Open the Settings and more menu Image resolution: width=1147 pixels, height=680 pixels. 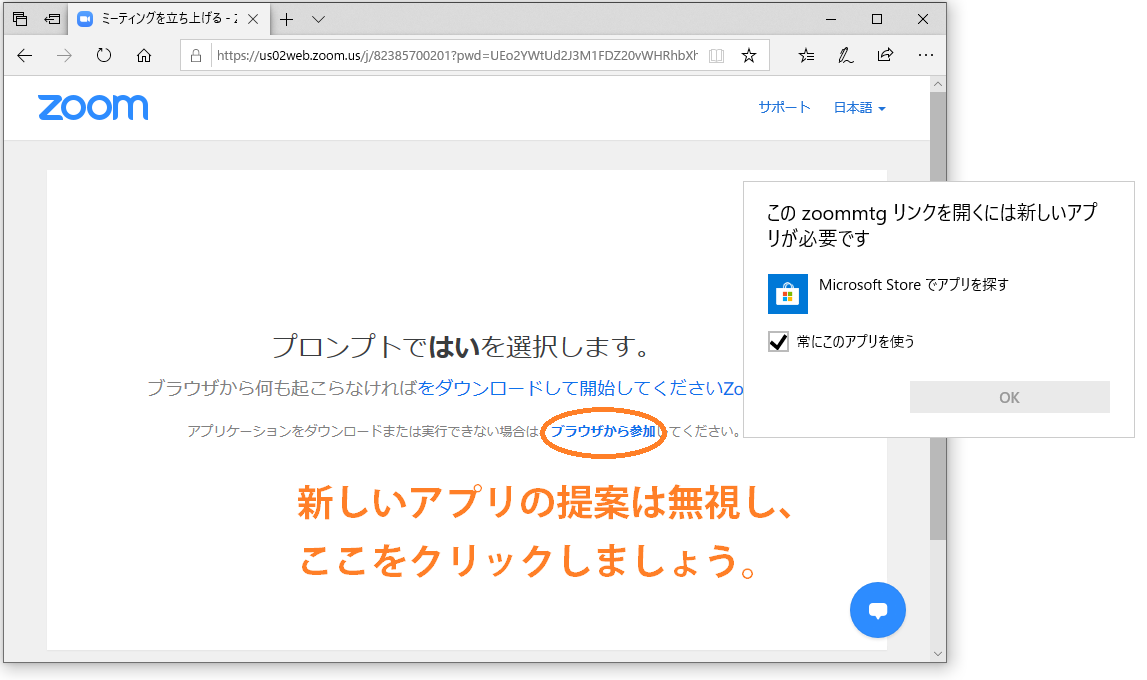925,56
